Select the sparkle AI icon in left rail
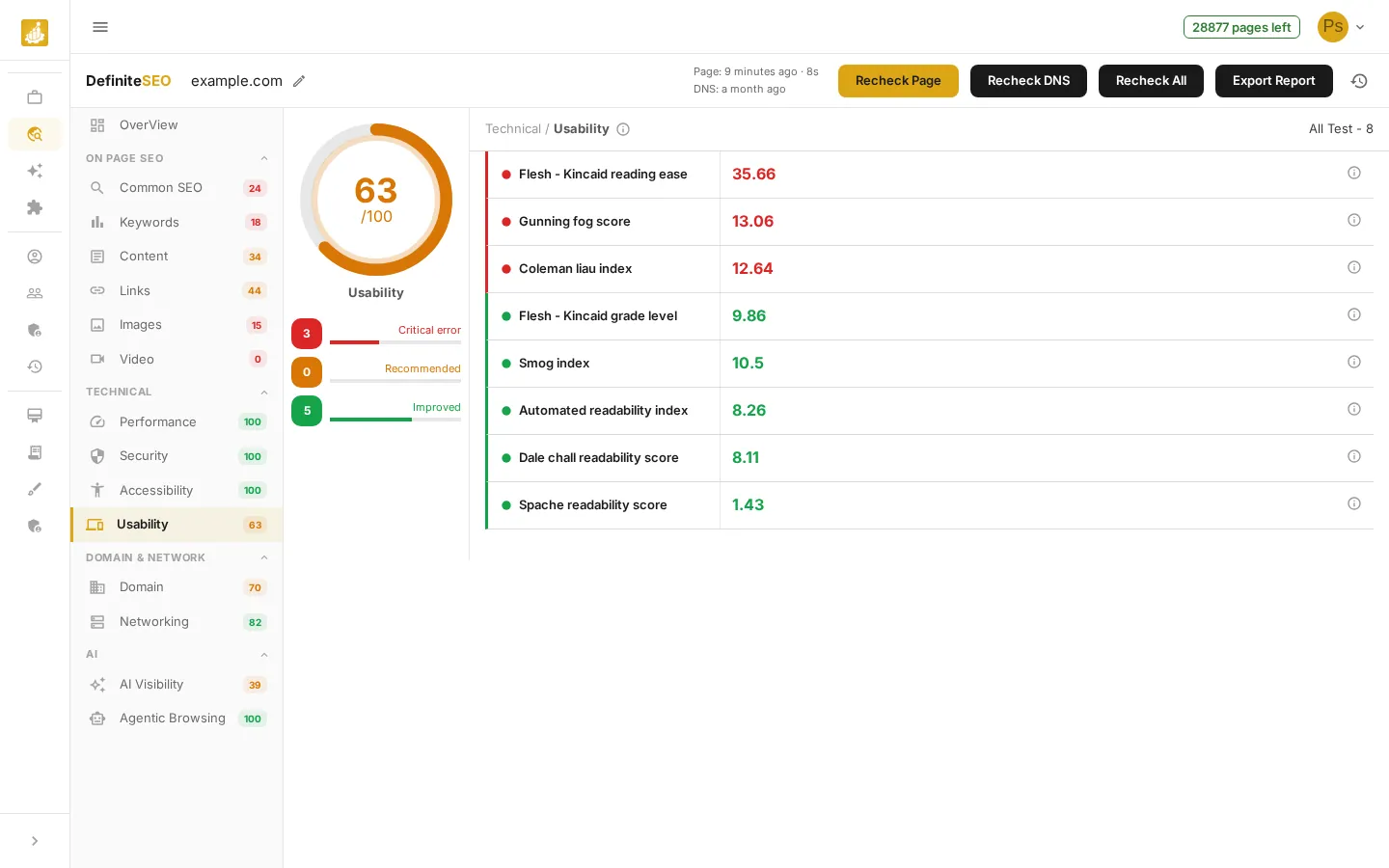 tap(35, 171)
